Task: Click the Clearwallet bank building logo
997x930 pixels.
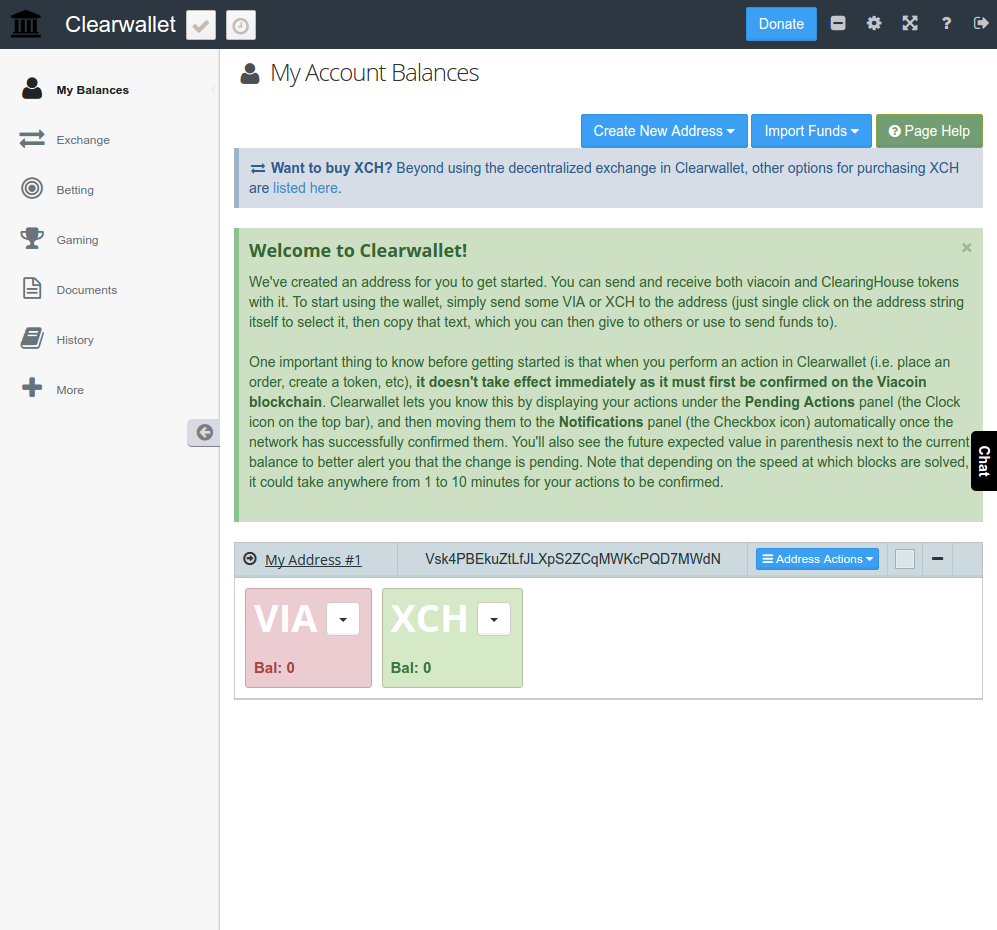Action: 26,24
